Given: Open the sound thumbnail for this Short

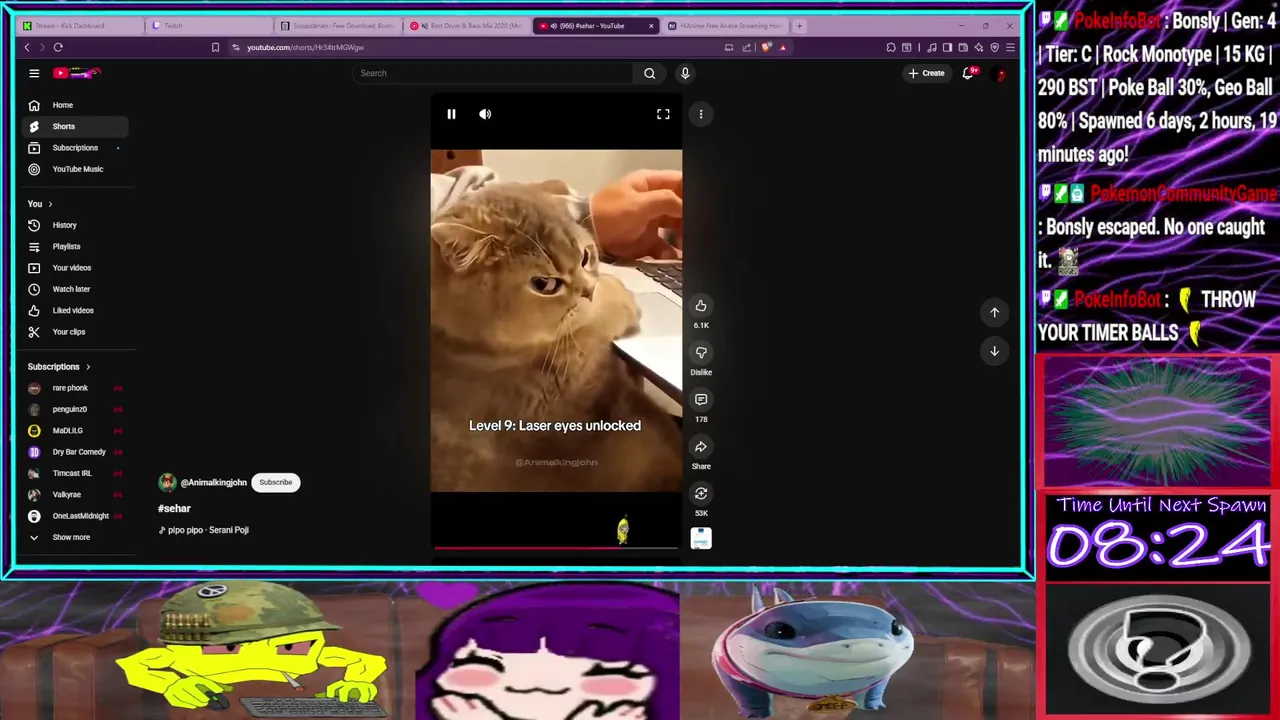Looking at the screenshot, I should click(701, 539).
